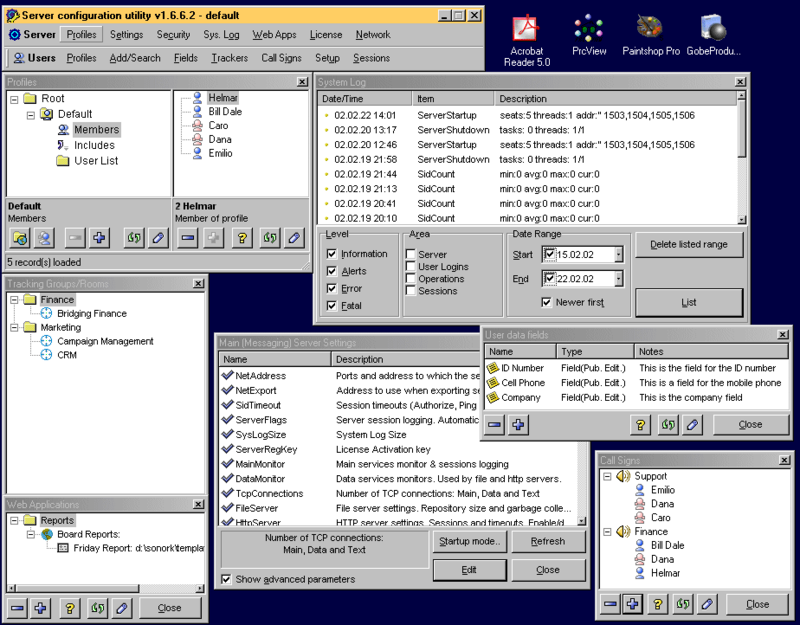800x625 pixels.
Task: Toggle Show advanced parameters checkbox
Action: pyautogui.click(x=226, y=579)
